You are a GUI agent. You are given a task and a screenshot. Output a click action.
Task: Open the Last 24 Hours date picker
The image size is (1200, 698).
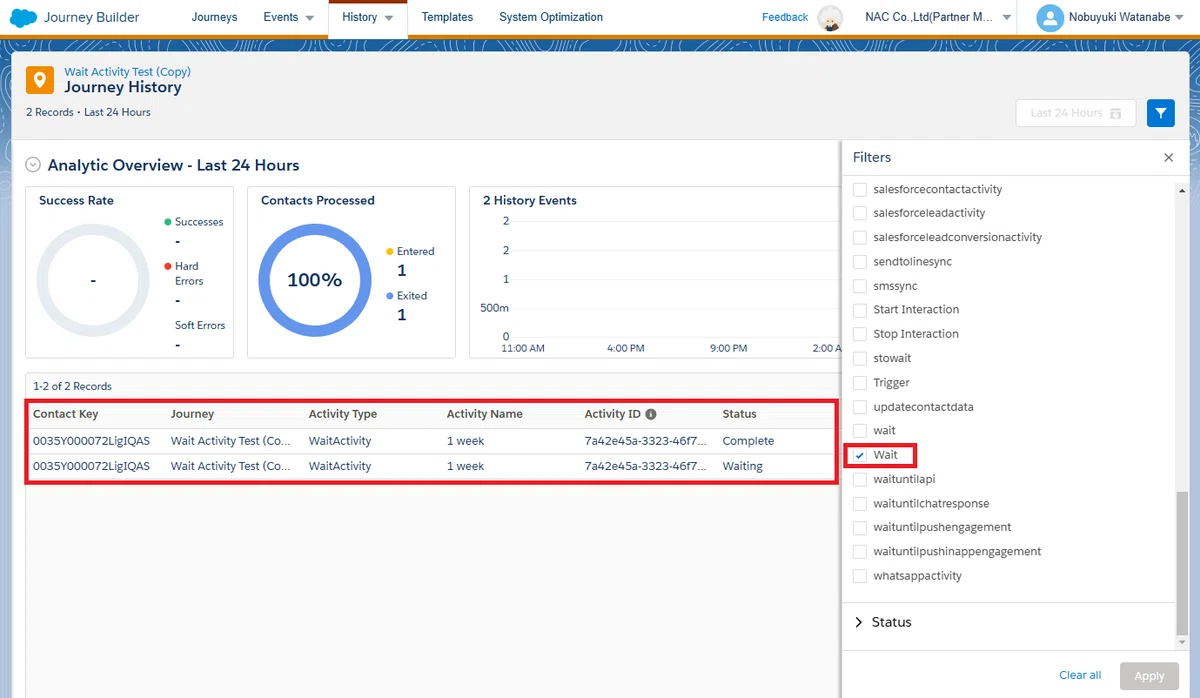pyautogui.click(x=1075, y=113)
